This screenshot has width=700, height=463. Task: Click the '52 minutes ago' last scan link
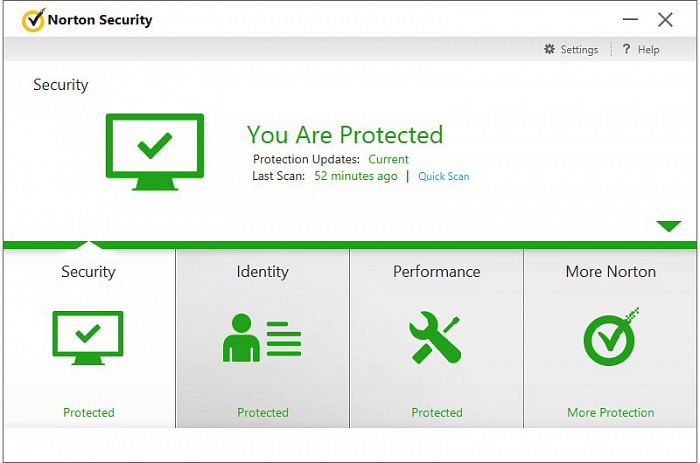click(355, 176)
